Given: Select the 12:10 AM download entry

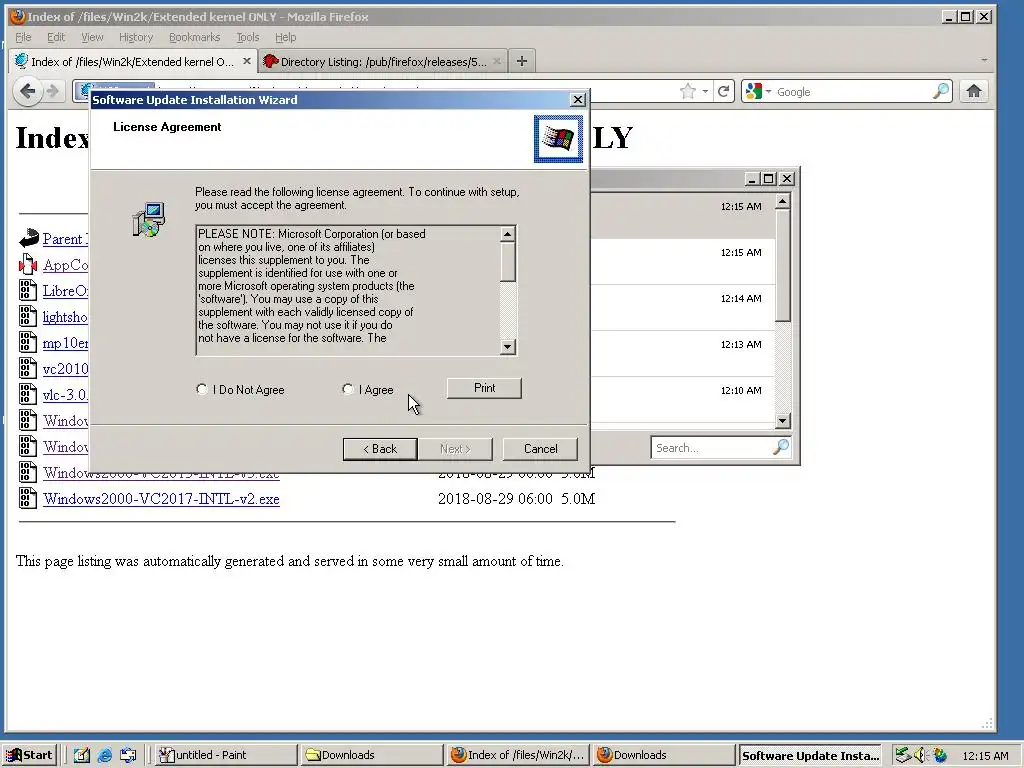Looking at the screenshot, I should [x=681, y=398].
